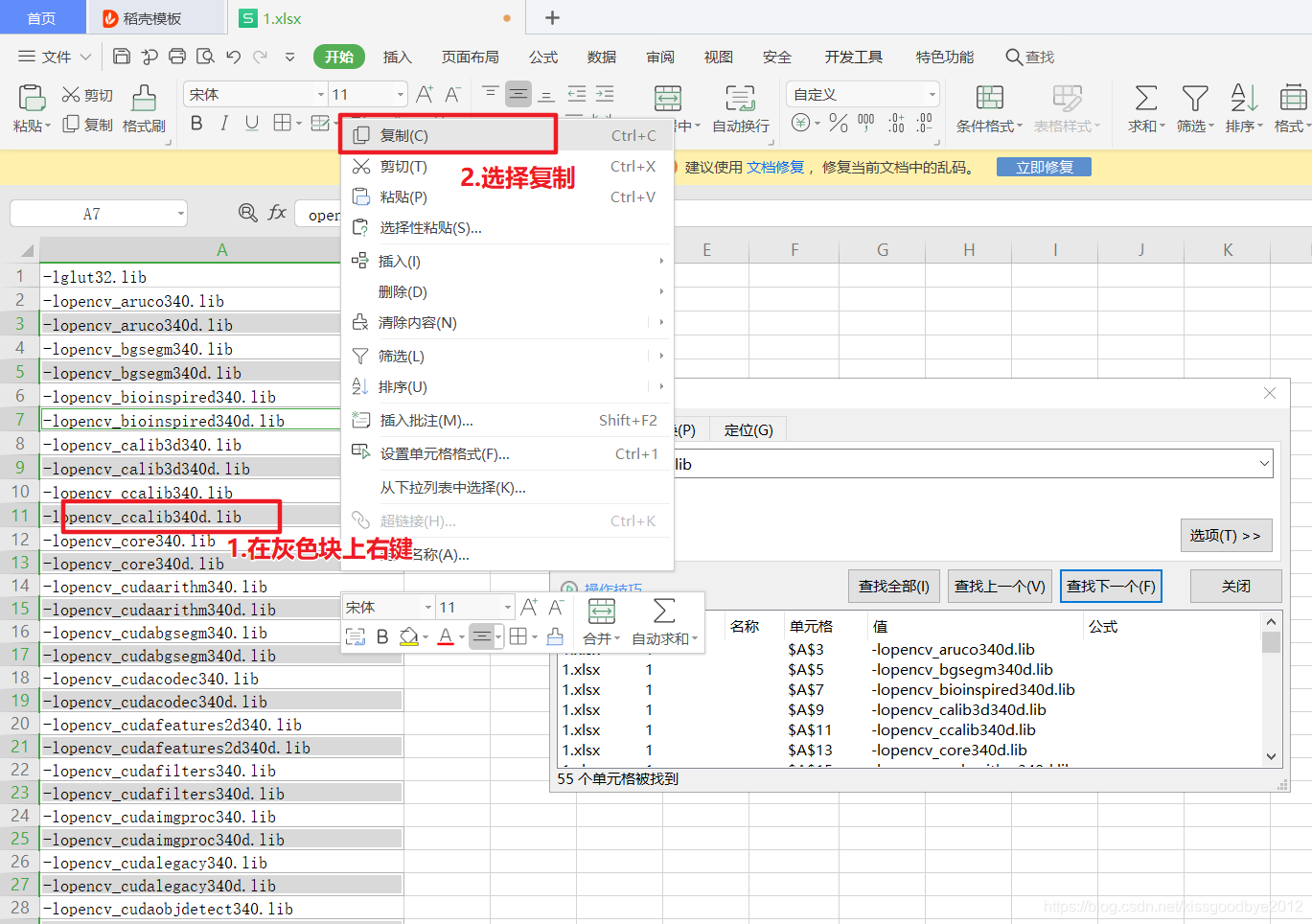This screenshot has width=1312, height=924.
Task: Select result row $A$5 -lopencv_bgsegm340d.lib
Action: (909, 669)
